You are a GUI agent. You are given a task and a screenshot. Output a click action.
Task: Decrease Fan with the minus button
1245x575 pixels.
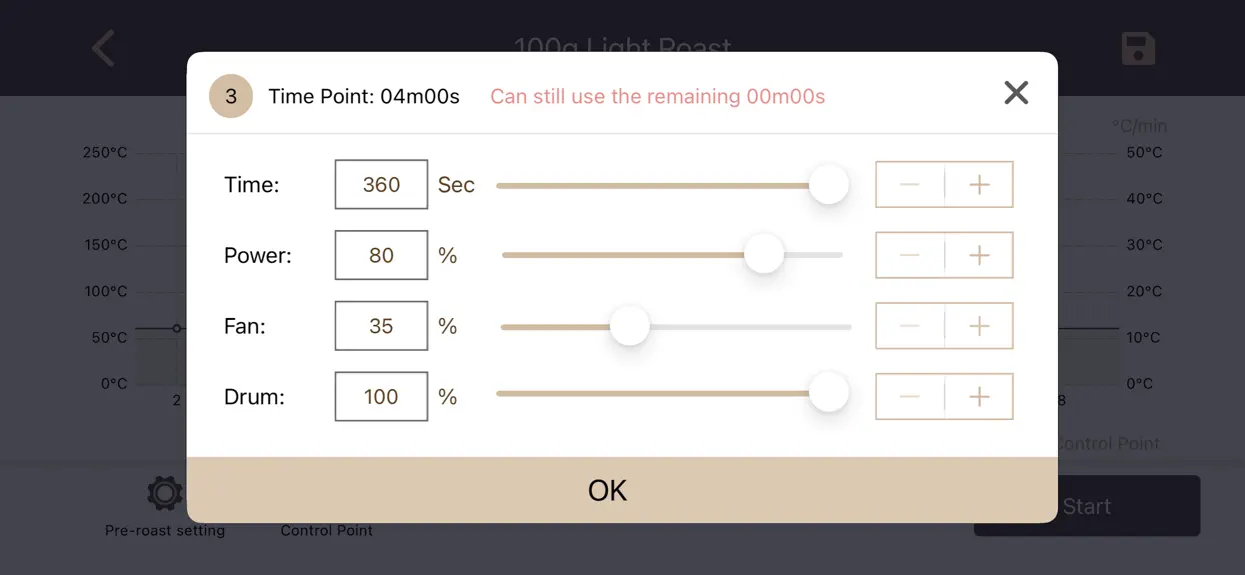[909, 326]
